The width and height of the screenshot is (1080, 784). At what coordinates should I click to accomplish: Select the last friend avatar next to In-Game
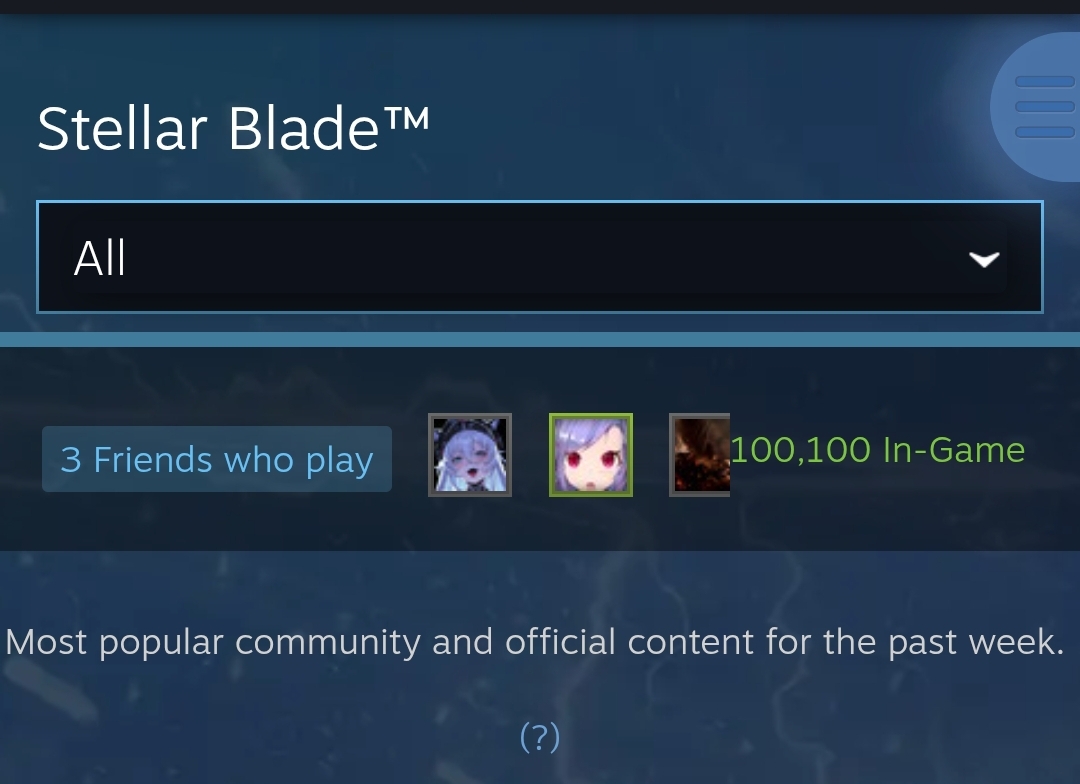pyautogui.click(x=700, y=455)
